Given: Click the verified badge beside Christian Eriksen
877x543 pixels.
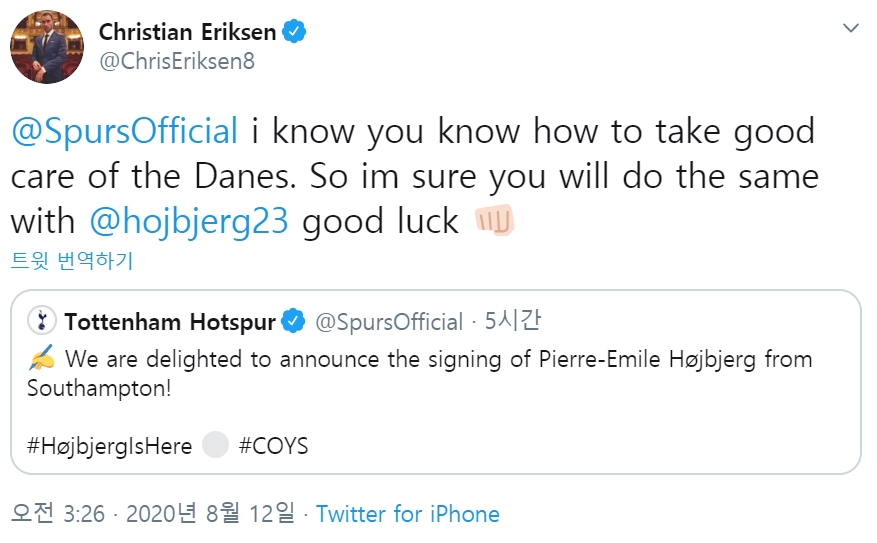Looking at the screenshot, I should point(293,32).
